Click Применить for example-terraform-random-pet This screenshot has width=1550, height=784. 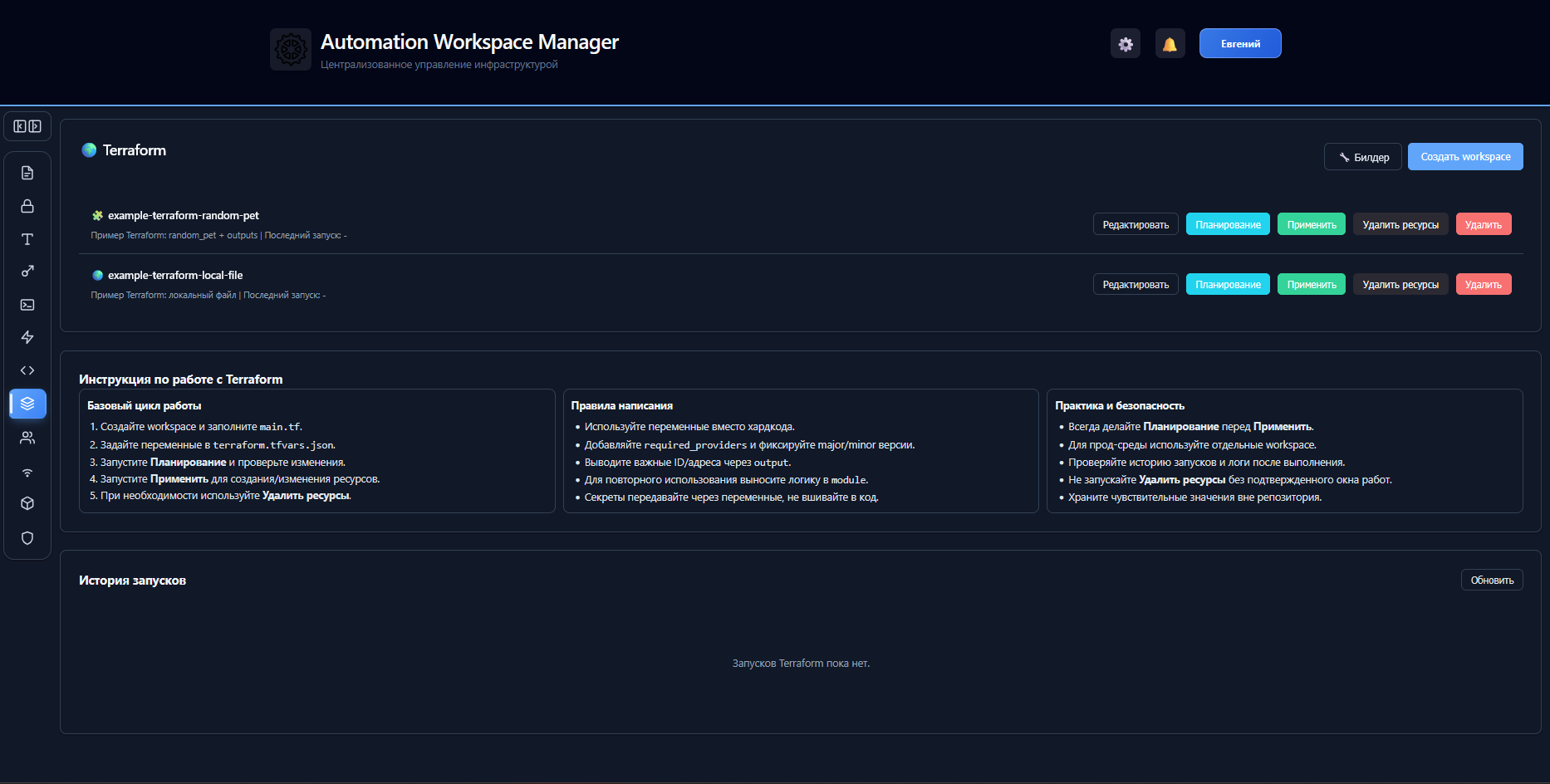(x=1312, y=225)
